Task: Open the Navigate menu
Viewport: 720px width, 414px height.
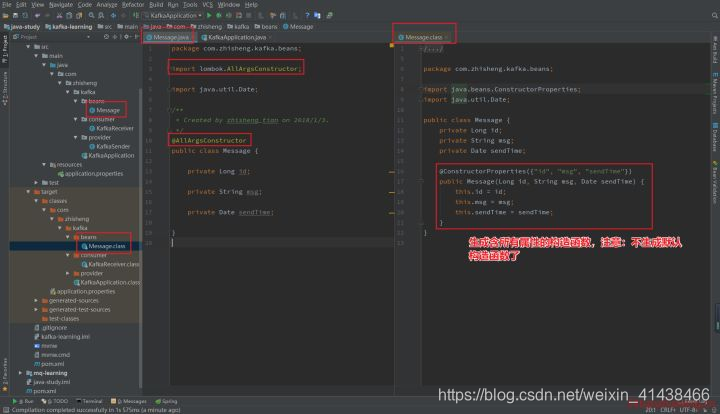Action: click(x=61, y=5)
